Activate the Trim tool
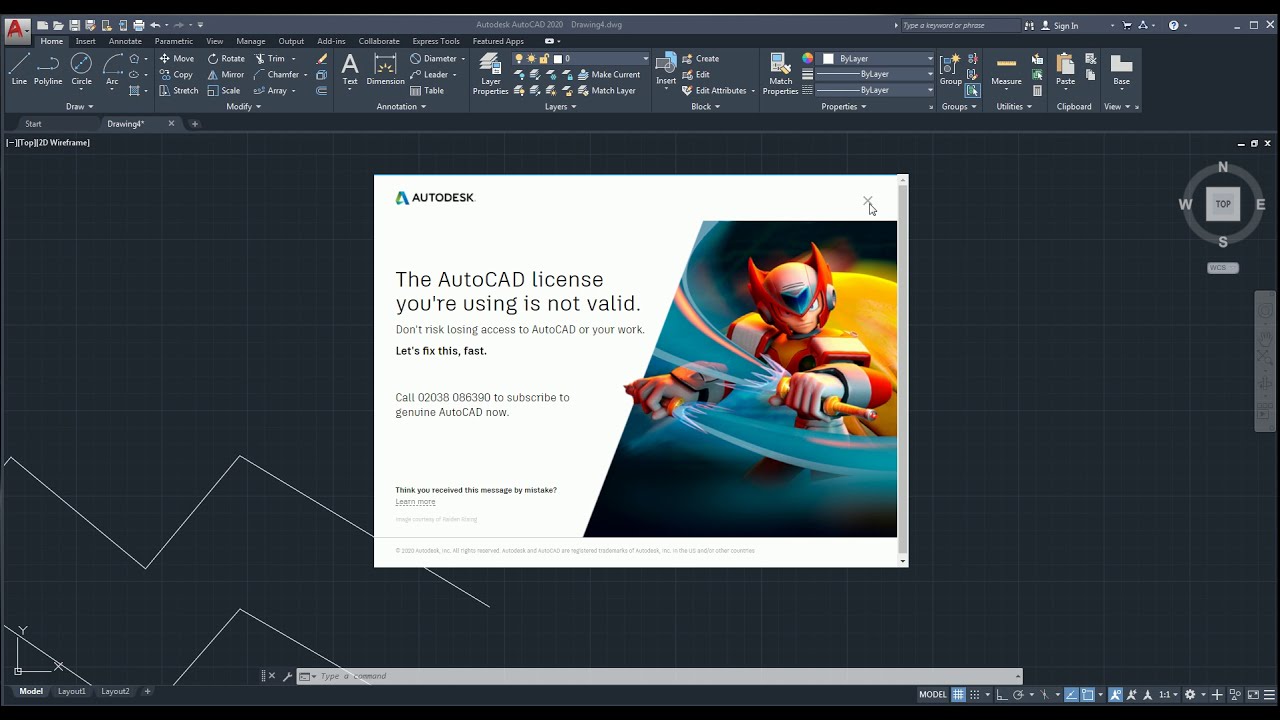1280x720 pixels. [270, 58]
